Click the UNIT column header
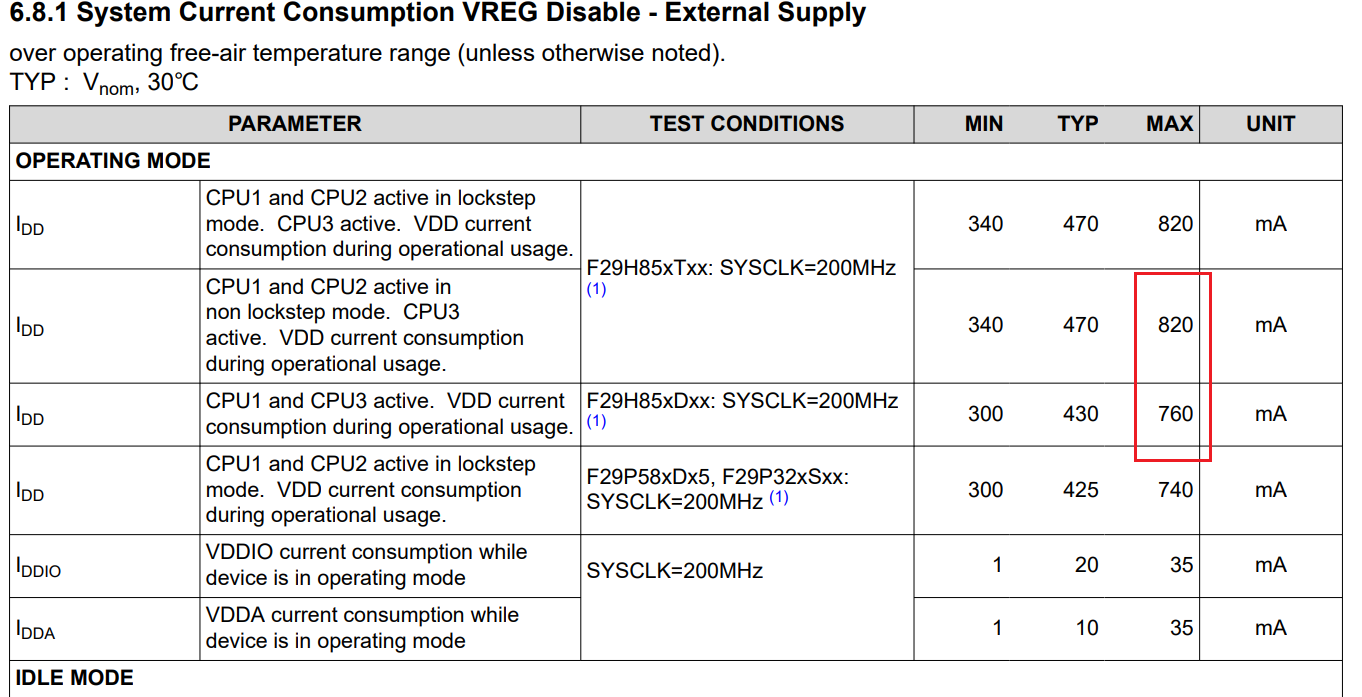The width and height of the screenshot is (1362, 697). point(1271,124)
